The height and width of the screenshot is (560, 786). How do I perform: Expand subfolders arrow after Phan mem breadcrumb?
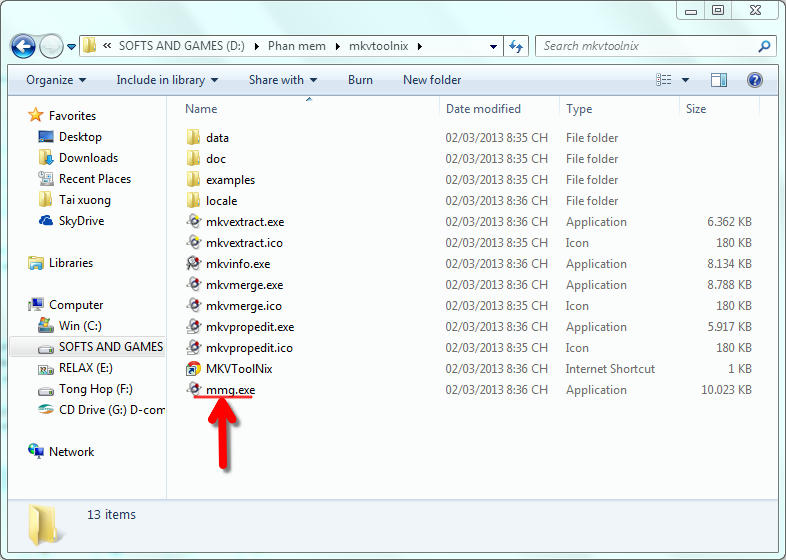click(338, 47)
